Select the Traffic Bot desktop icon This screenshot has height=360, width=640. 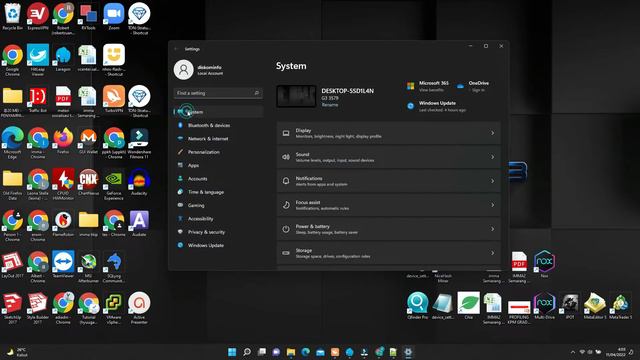click(x=38, y=99)
